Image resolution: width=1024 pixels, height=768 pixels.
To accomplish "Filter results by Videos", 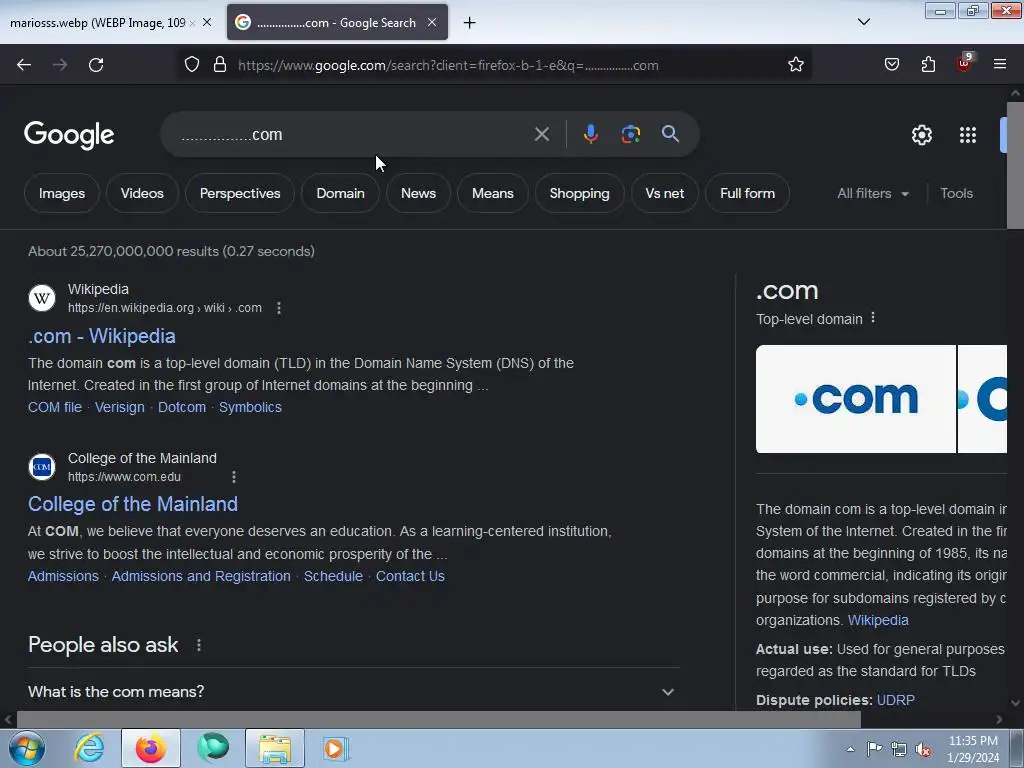I will point(142,194).
